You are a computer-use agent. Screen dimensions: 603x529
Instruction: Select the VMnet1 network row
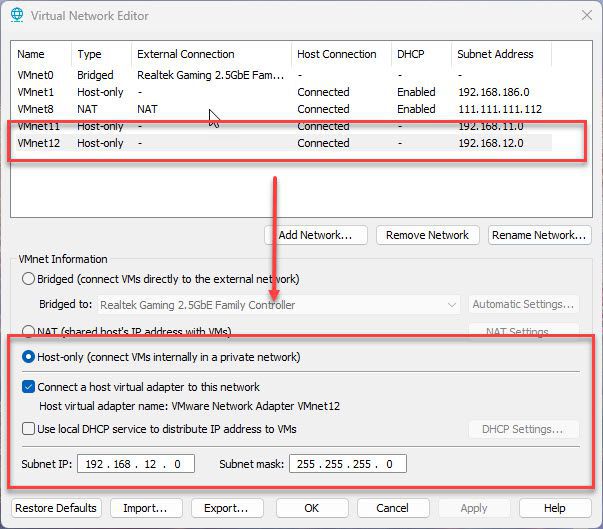(283, 92)
